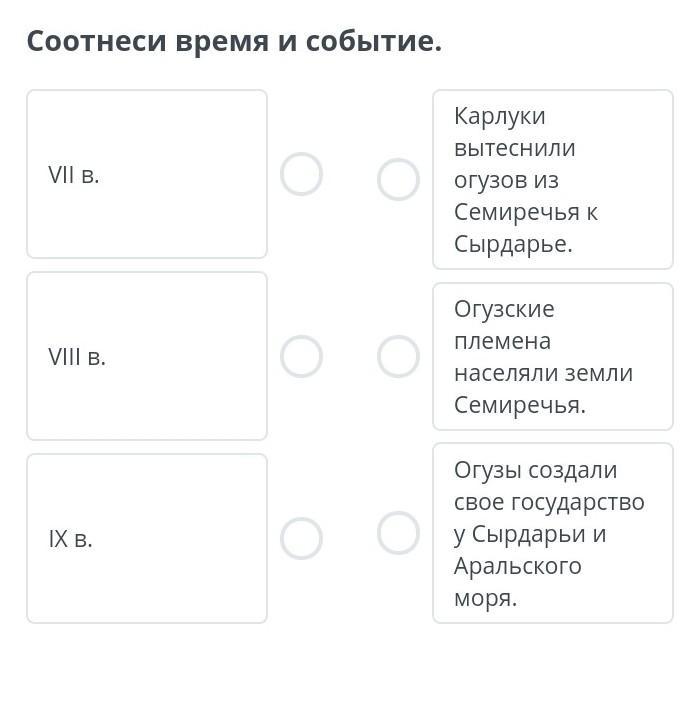The height and width of the screenshot is (702, 692).
Task: Click the 'VIII в.' text label
Action: tap(77, 357)
